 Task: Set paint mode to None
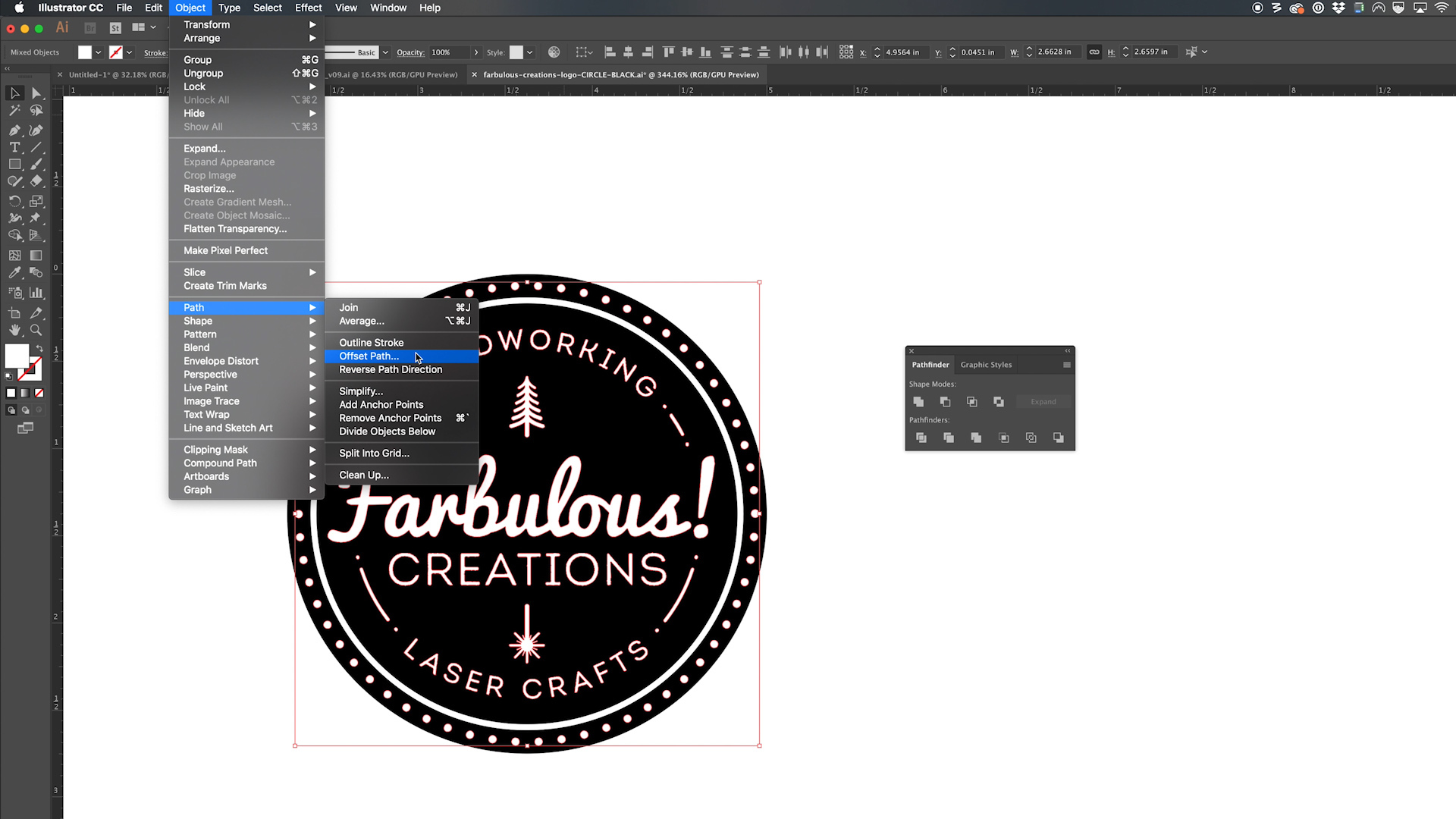(39, 393)
